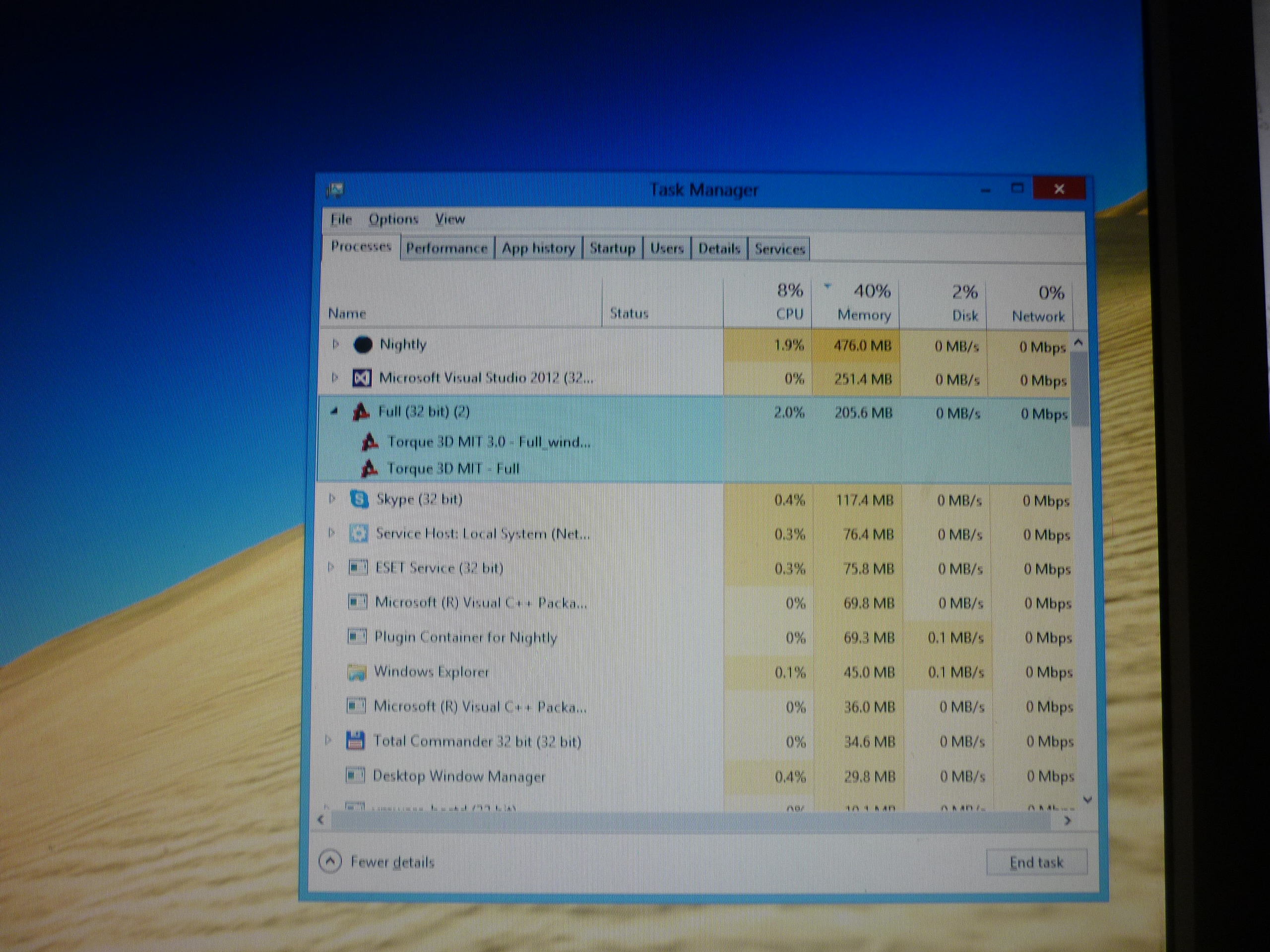
Task: Click the Torque 3D MIT - Full icon
Action: point(369,469)
